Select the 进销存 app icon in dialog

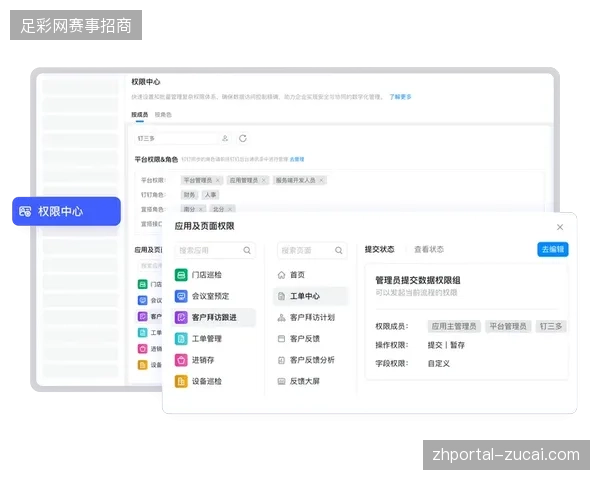tap(181, 360)
